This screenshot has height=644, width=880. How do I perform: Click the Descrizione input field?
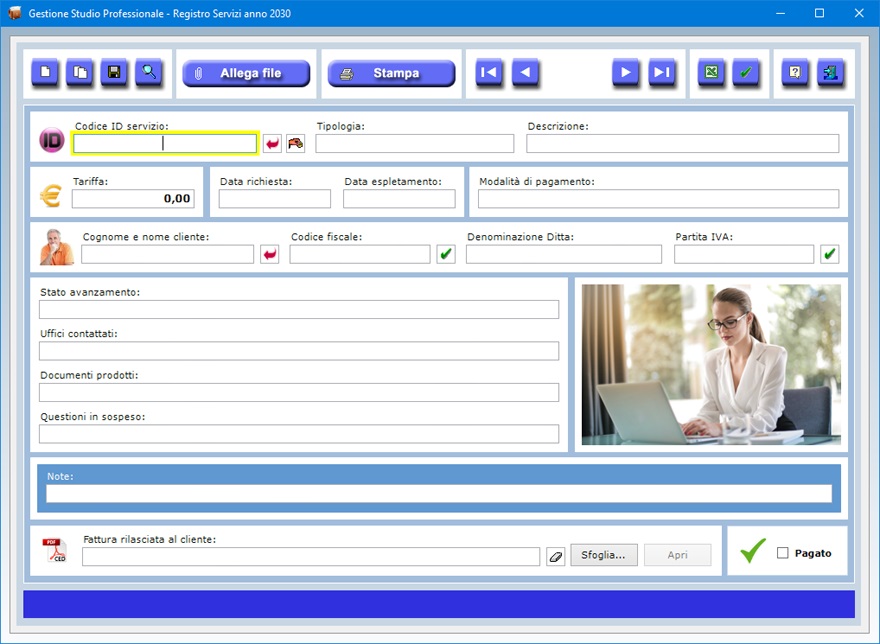click(x=682, y=144)
